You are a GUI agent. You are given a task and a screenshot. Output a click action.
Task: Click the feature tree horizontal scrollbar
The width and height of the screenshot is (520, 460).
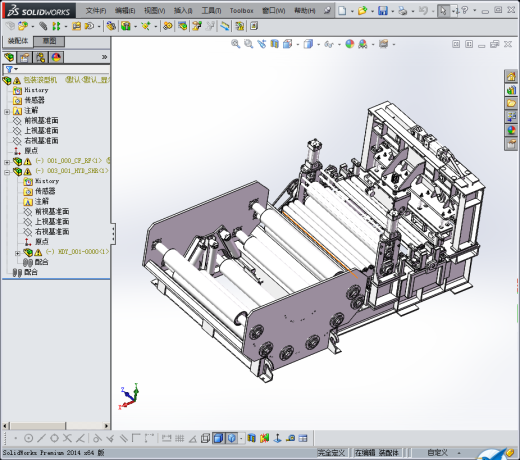tap(56, 426)
